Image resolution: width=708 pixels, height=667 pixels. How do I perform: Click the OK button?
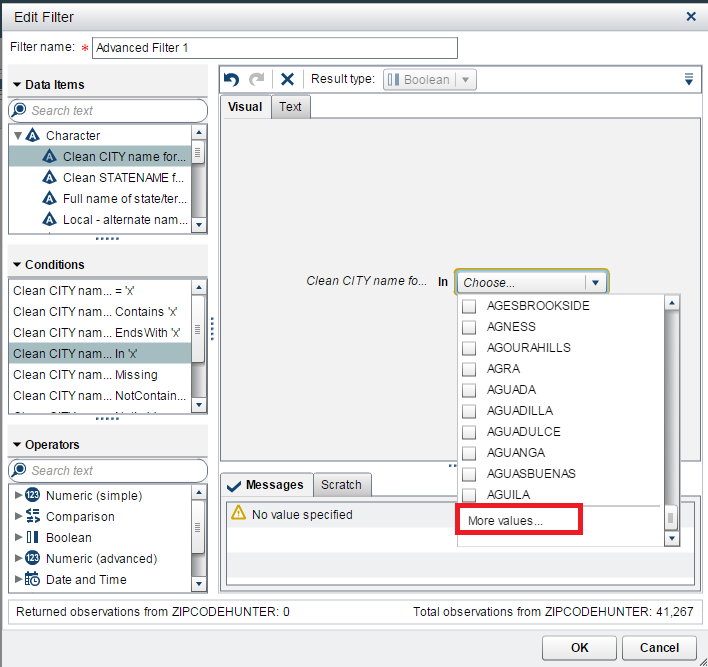(x=579, y=647)
